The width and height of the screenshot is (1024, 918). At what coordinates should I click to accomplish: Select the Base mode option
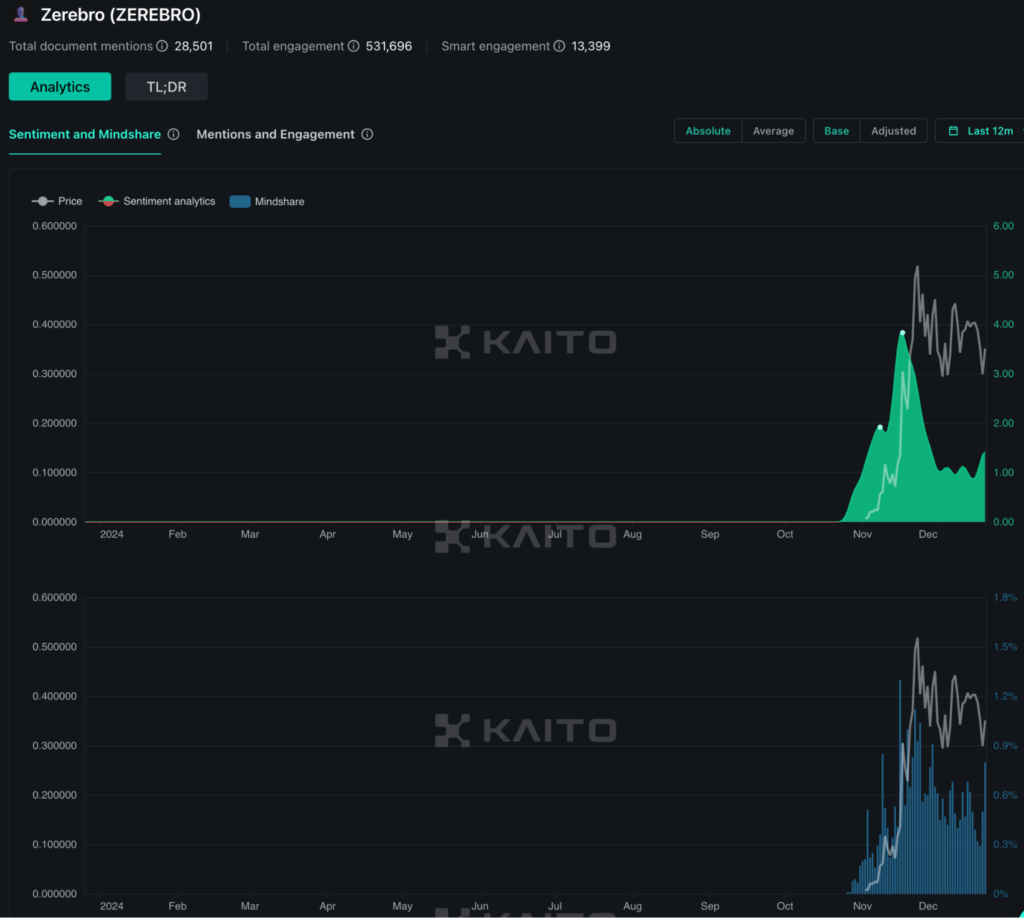(837, 131)
